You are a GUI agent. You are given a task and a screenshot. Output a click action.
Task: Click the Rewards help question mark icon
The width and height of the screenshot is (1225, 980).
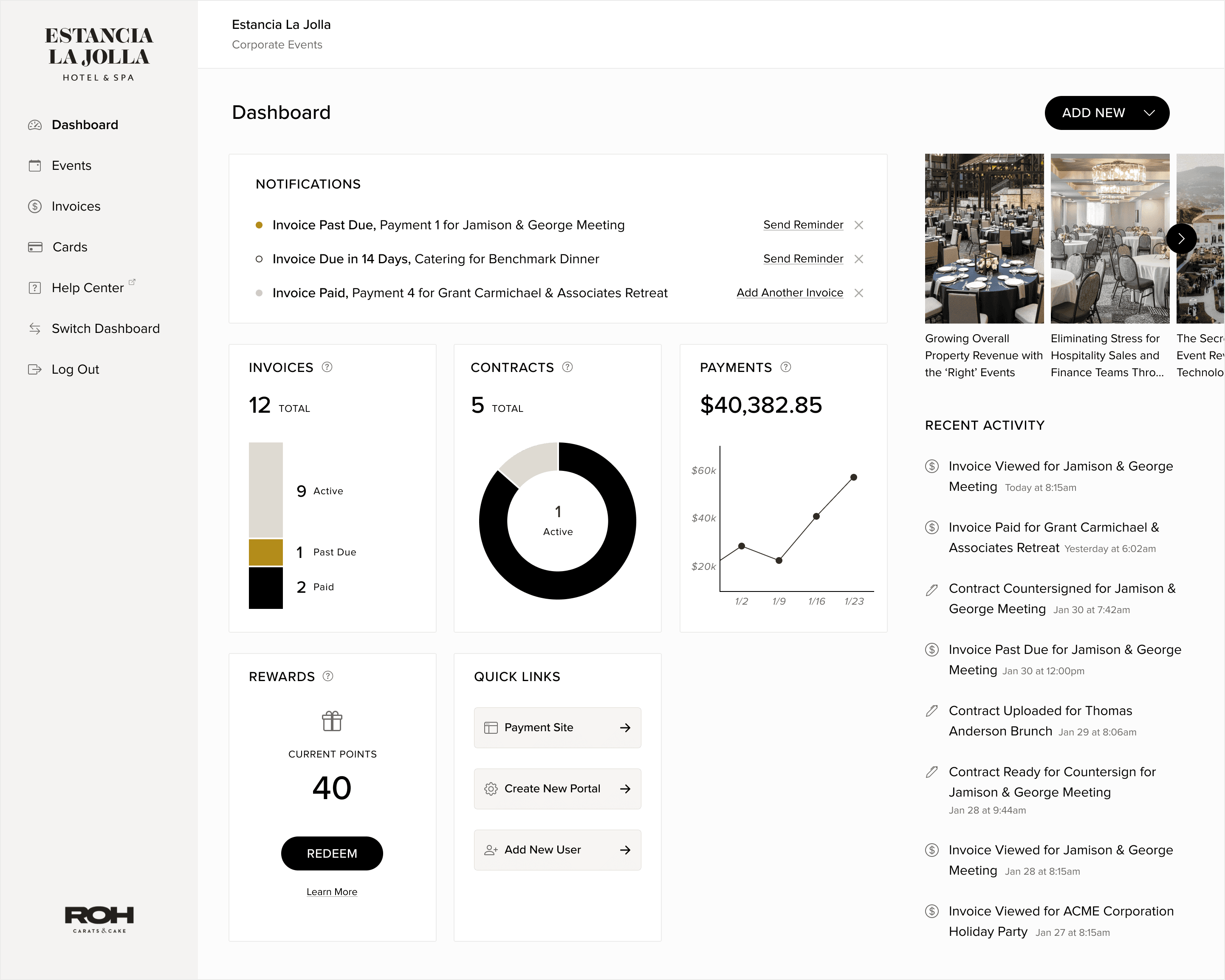(328, 676)
